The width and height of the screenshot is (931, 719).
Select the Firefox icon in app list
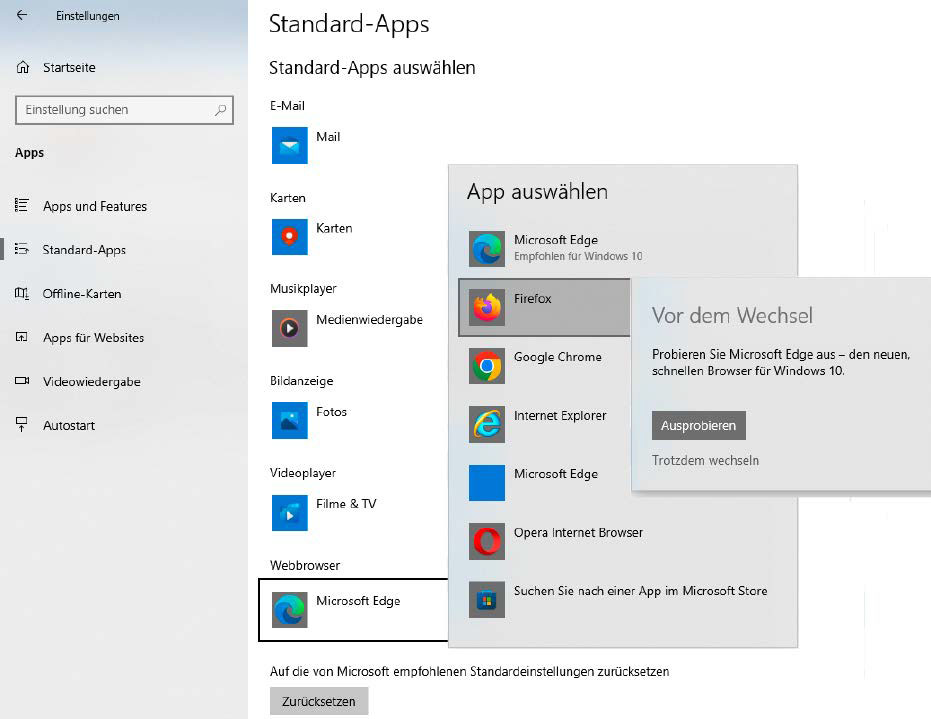[487, 308]
